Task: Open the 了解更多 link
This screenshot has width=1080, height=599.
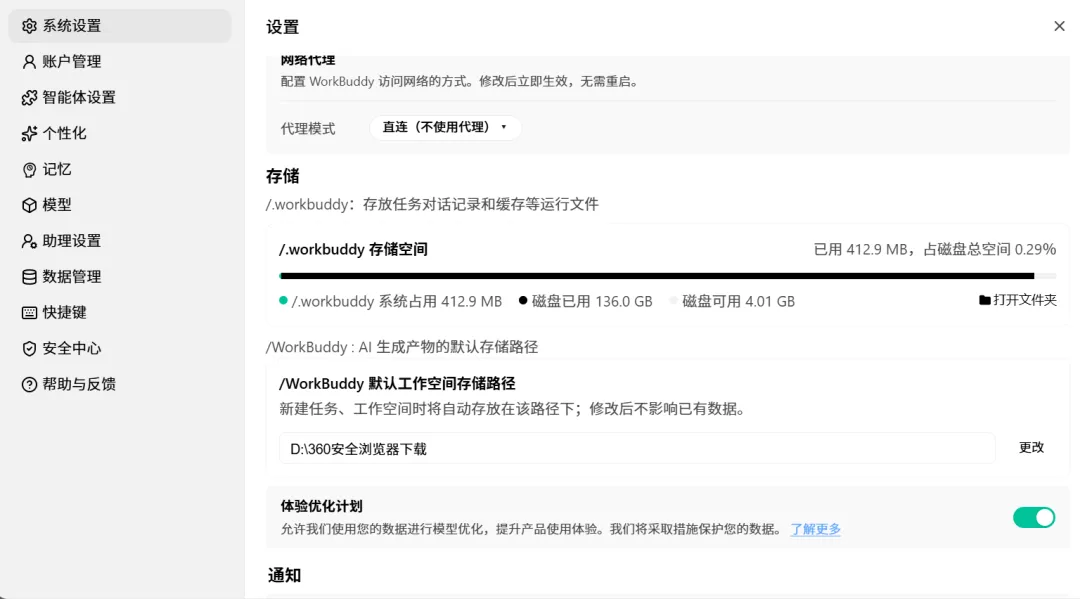Action: (816, 529)
